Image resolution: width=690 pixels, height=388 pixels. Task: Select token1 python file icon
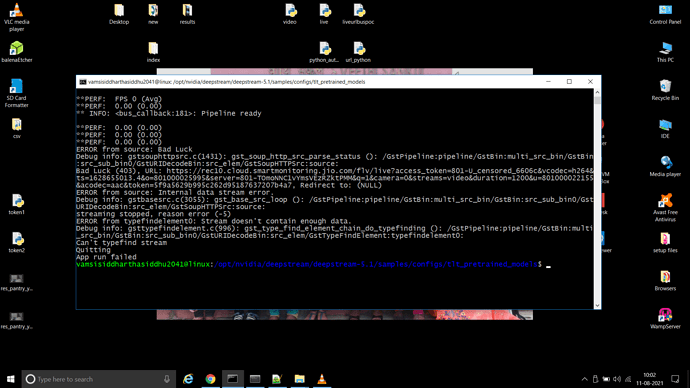click(16, 204)
